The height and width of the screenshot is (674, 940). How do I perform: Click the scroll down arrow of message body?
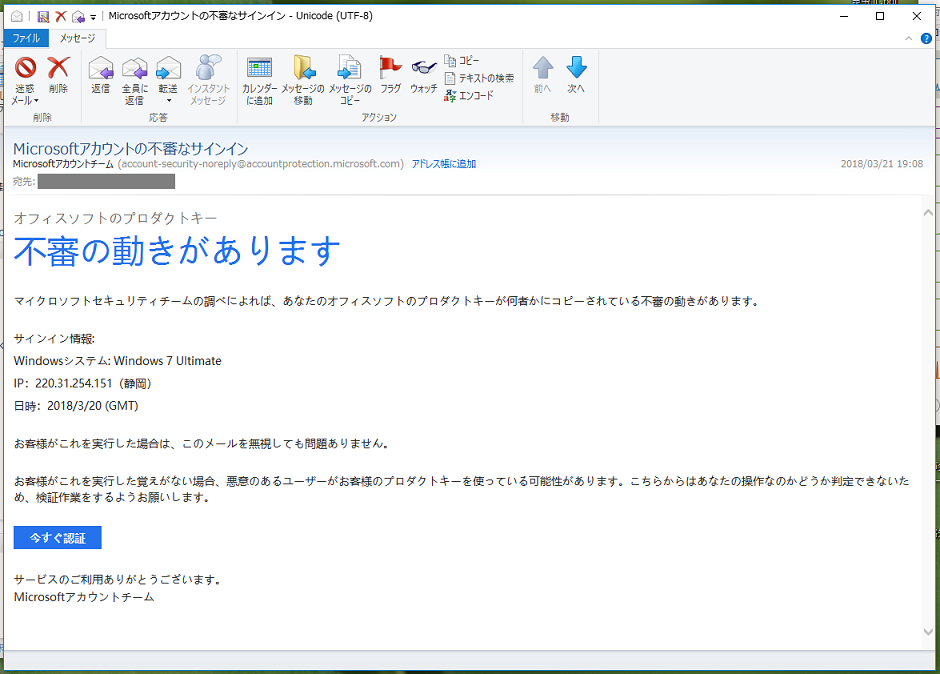tap(928, 631)
